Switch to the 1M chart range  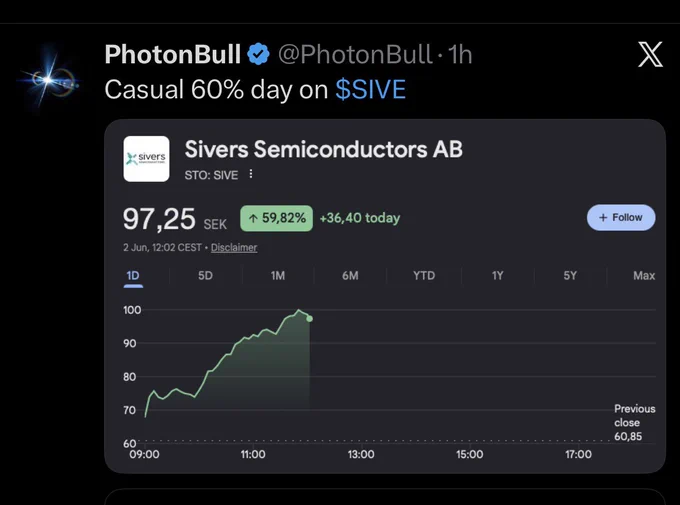(x=278, y=275)
